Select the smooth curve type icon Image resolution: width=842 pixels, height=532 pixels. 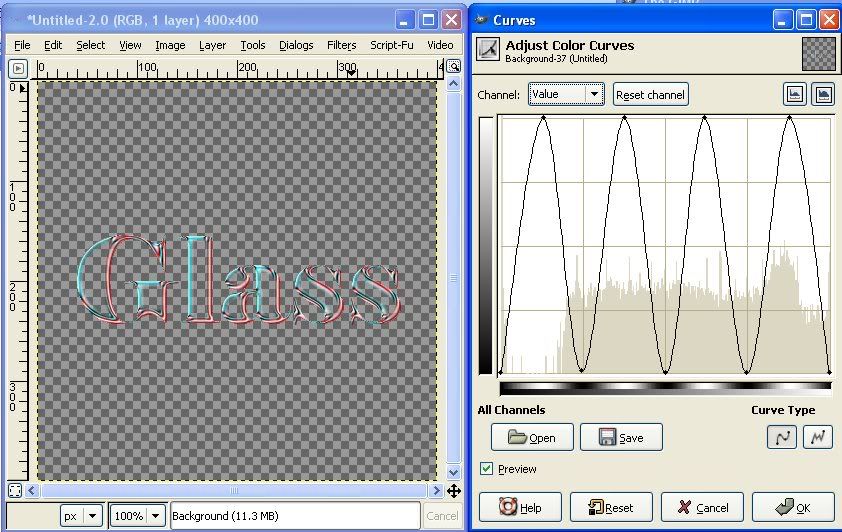pyautogui.click(x=782, y=437)
